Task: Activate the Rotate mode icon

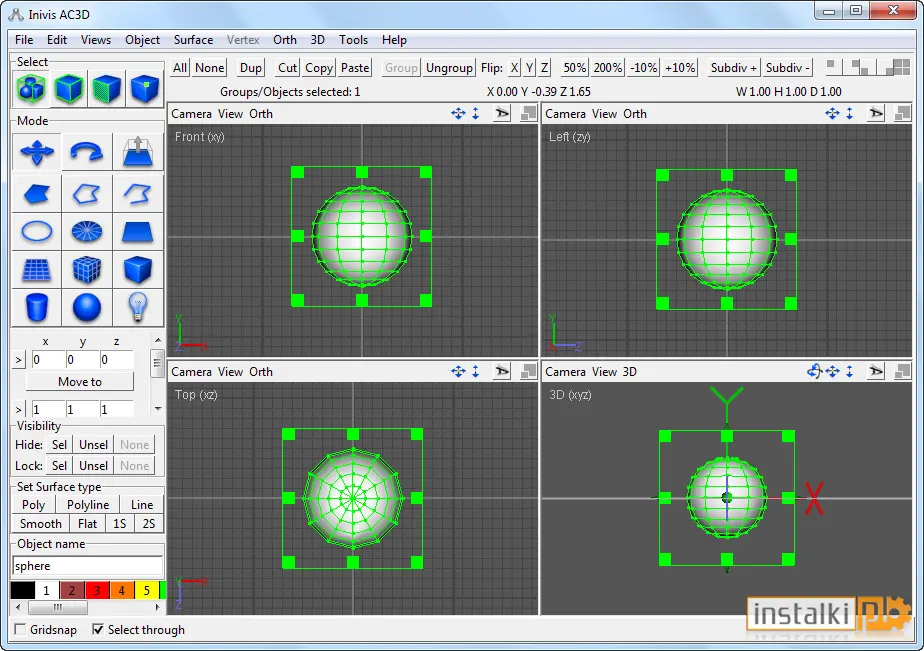Action: [x=87, y=152]
